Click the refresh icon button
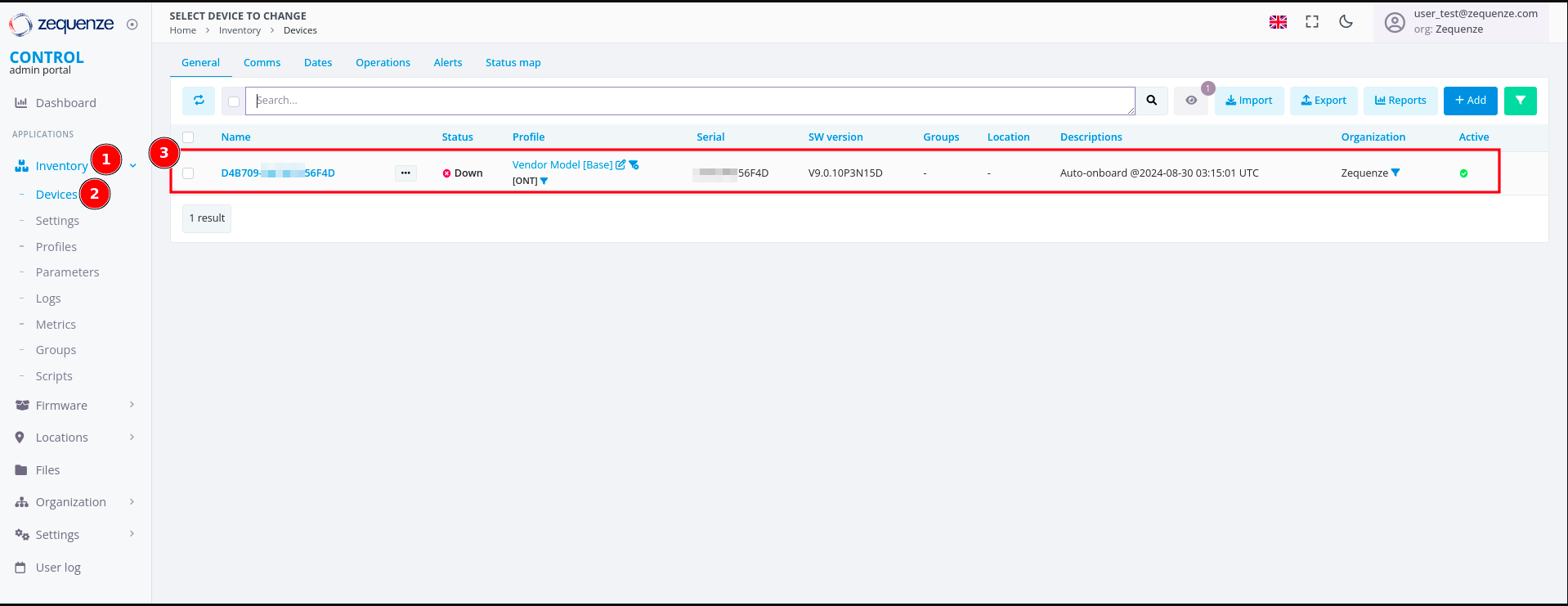 coord(199,101)
